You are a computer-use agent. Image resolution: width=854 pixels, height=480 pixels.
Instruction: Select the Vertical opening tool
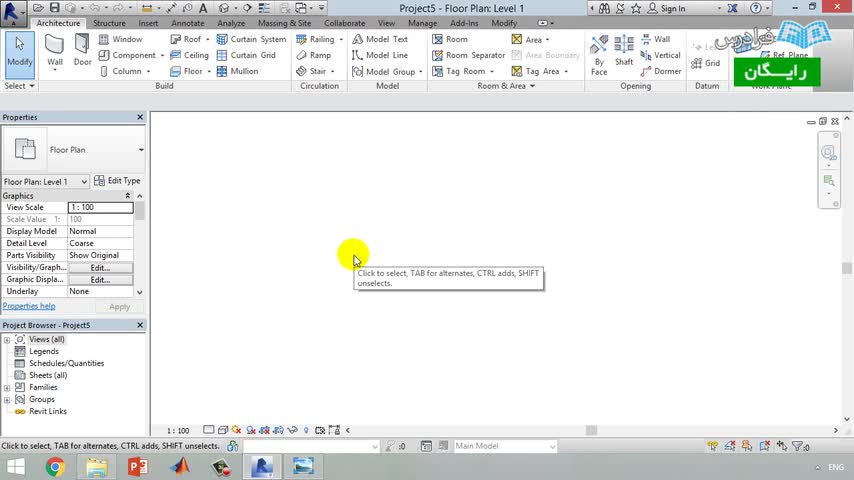(660, 55)
